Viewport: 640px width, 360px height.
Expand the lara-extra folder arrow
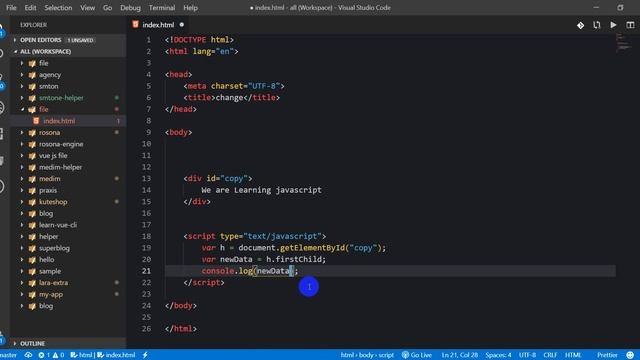(22, 283)
